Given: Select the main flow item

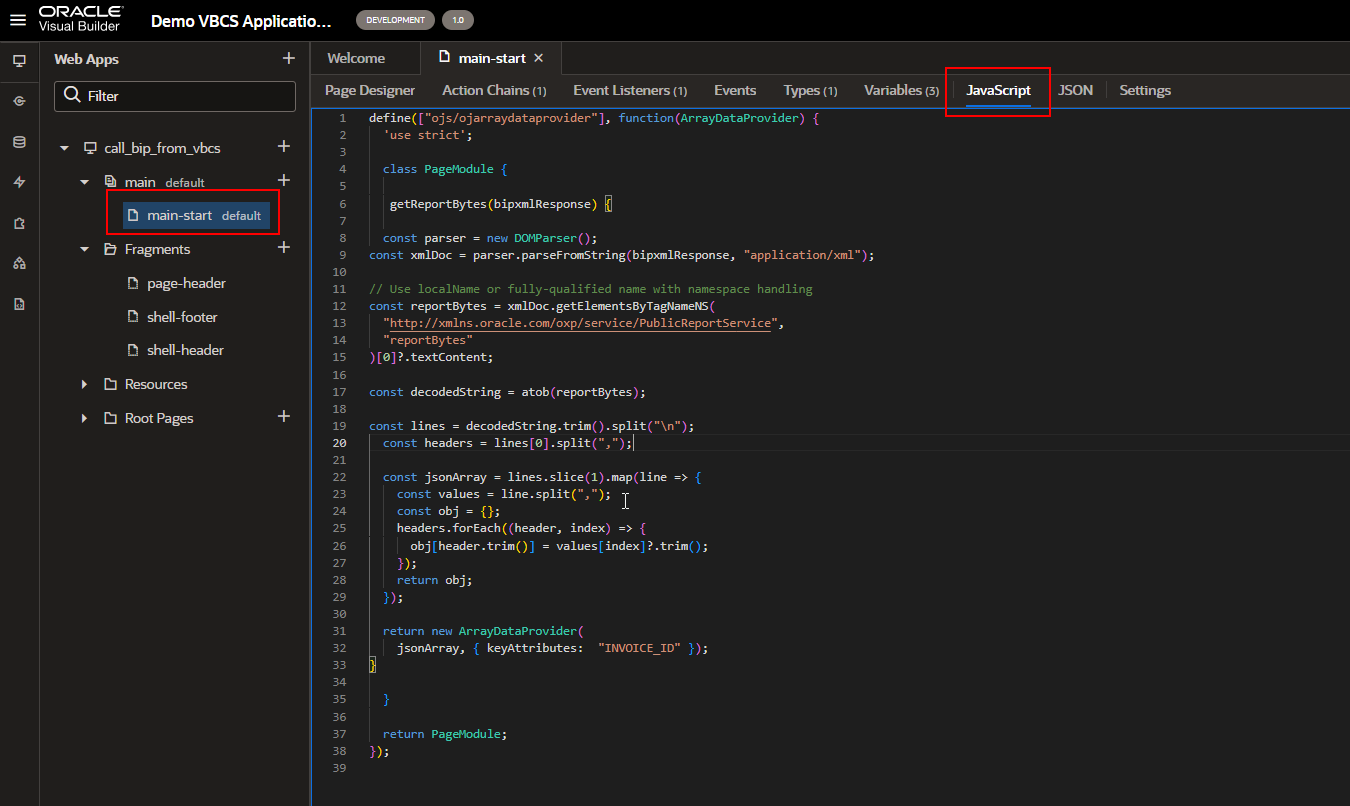Looking at the screenshot, I should point(140,182).
